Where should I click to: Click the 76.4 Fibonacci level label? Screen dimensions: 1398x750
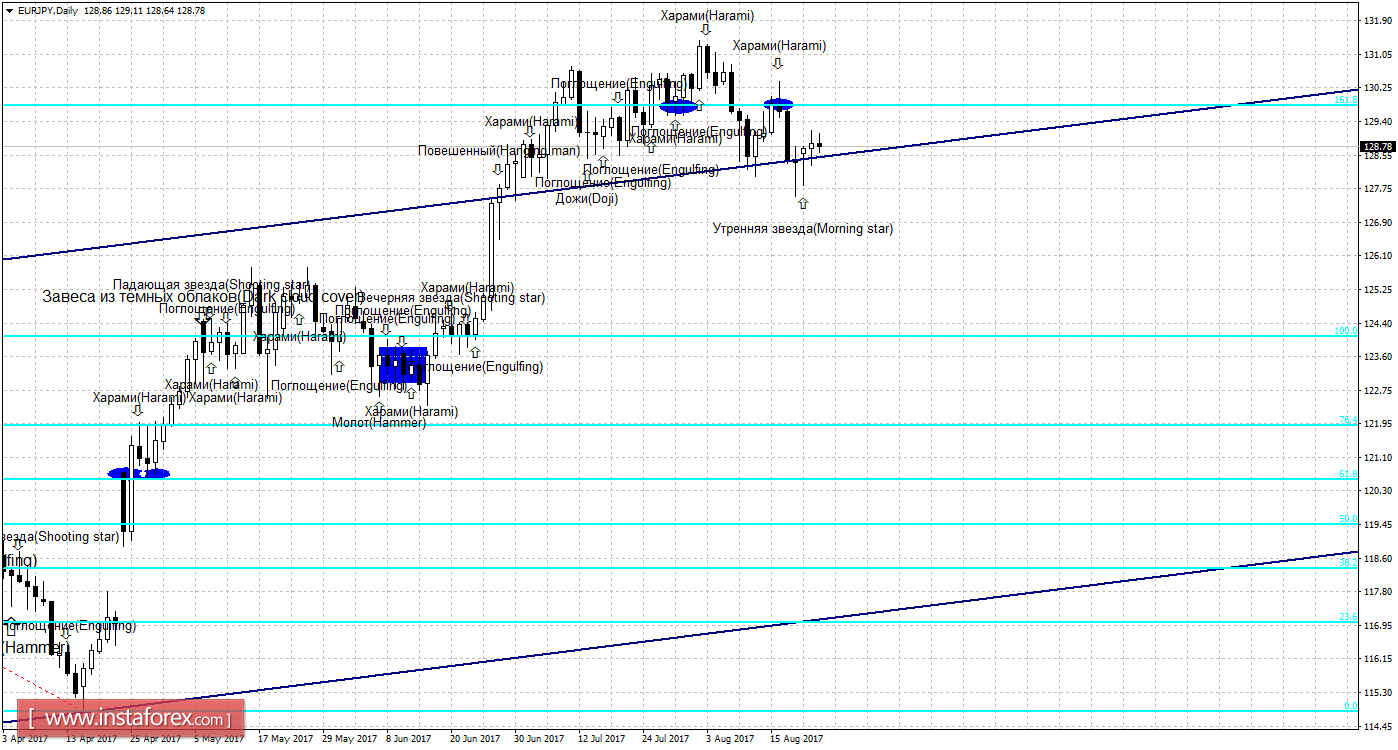1348,419
